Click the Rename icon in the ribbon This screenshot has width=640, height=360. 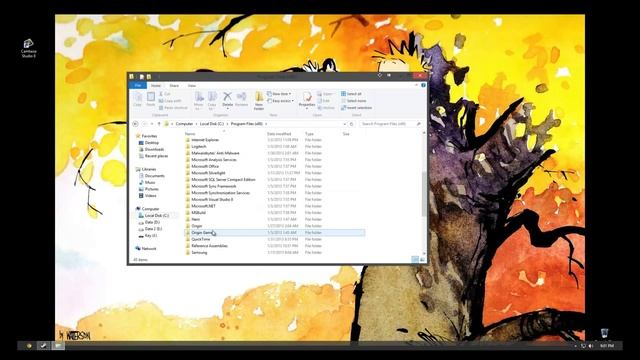click(x=241, y=99)
